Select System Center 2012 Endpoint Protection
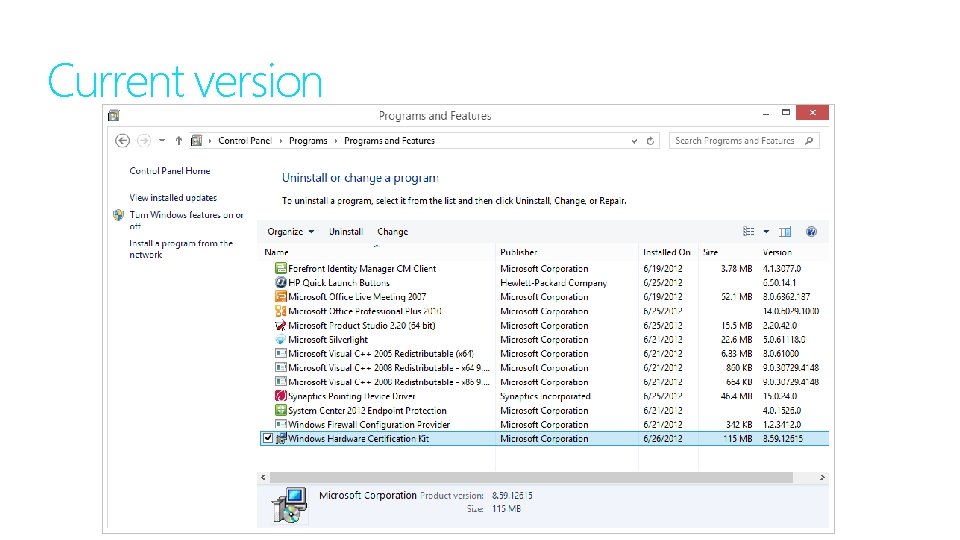This screenshot has height=540, width=960. [367, 410]
